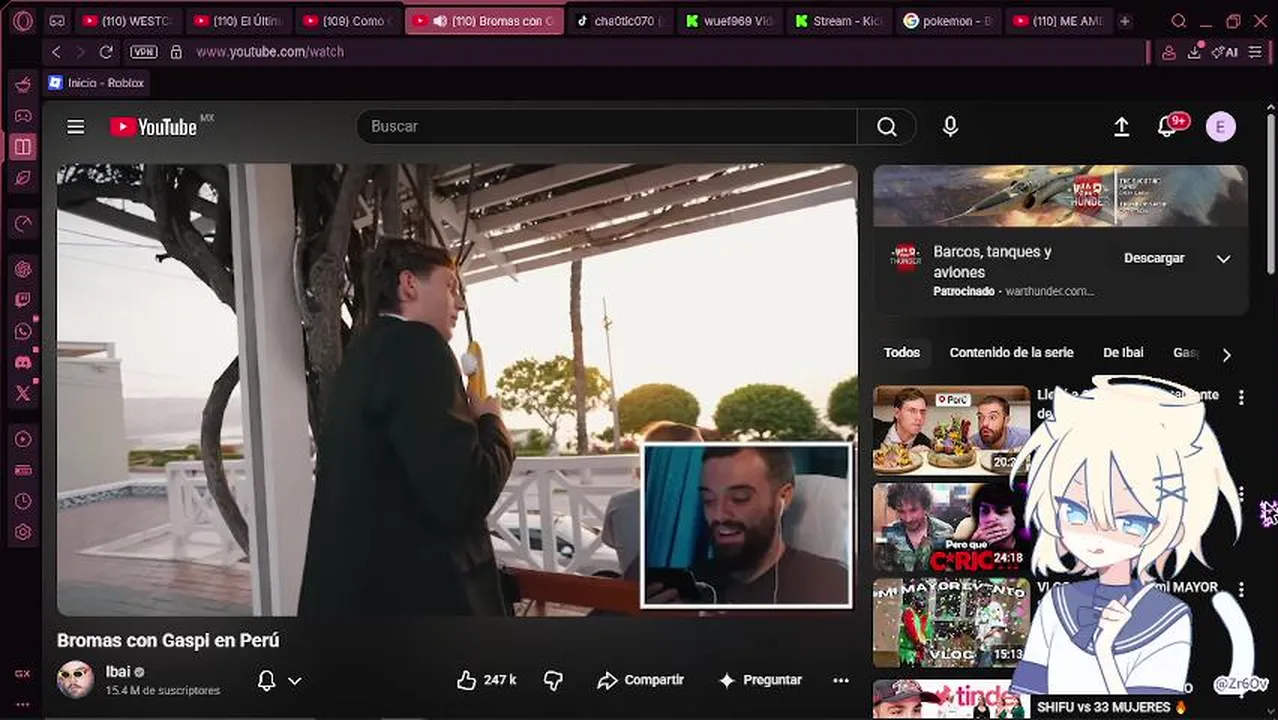Switch to the 'El Últim' YouTube tab

(239, 21)
